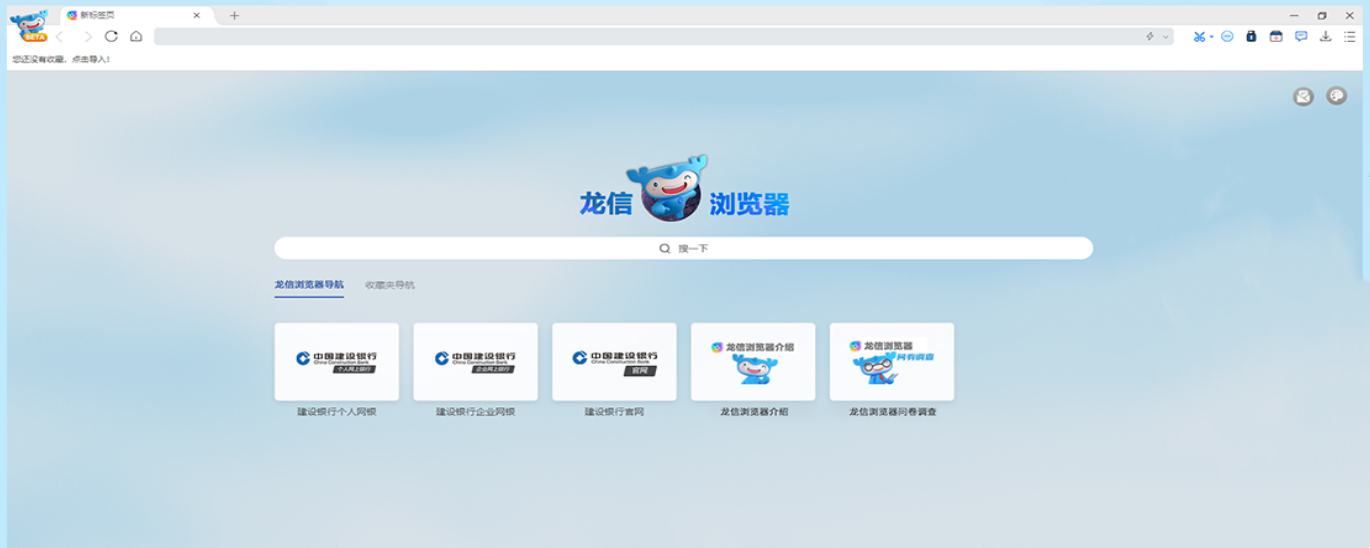The image size is (1370, 548).
Task: Open the browser main menu
Action: (x=1350, y=36)
